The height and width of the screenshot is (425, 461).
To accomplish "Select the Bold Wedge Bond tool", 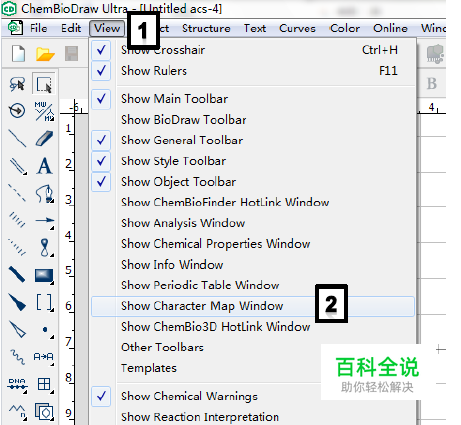I will tap(17, 302).
